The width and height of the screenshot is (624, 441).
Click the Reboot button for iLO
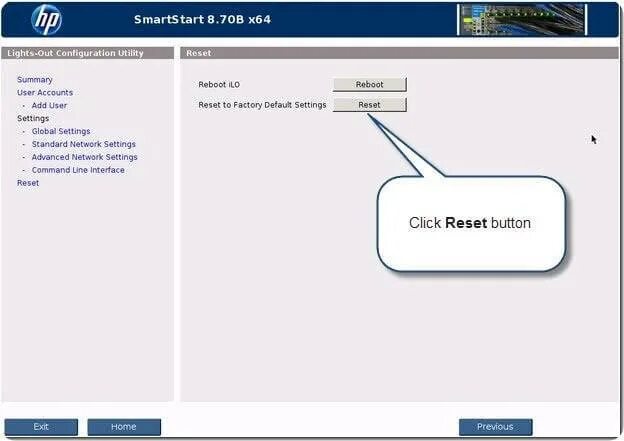(370, 84)
